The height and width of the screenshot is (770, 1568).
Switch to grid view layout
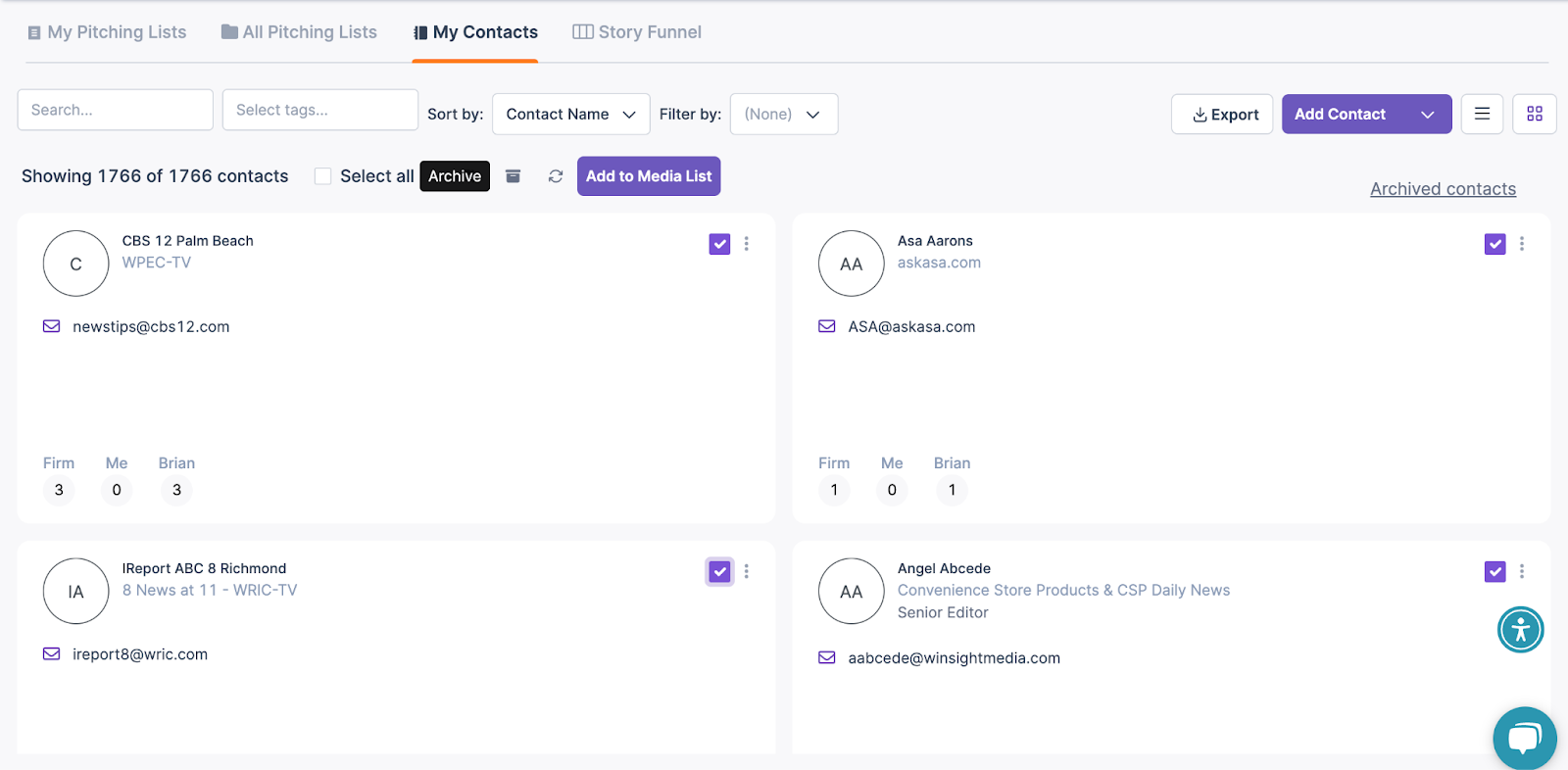point(1535,114)
